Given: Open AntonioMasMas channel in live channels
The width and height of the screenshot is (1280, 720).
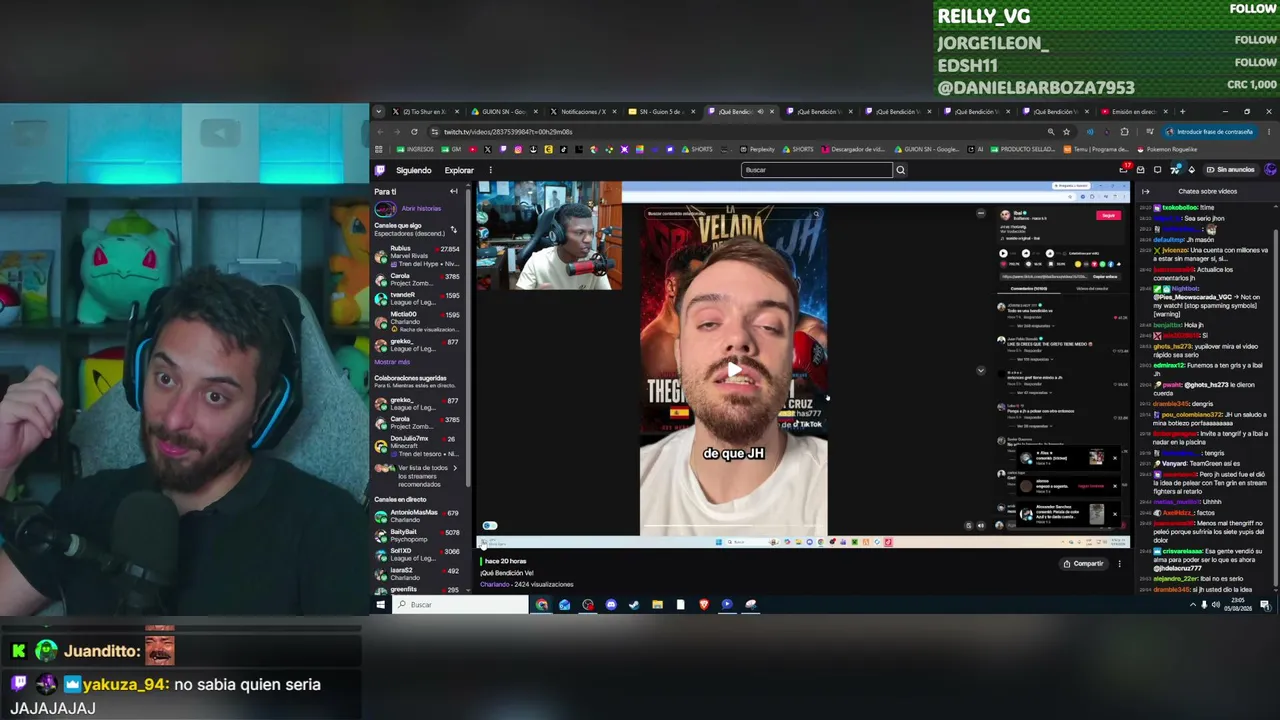Looking at the screenshot, I should point(417,516).
